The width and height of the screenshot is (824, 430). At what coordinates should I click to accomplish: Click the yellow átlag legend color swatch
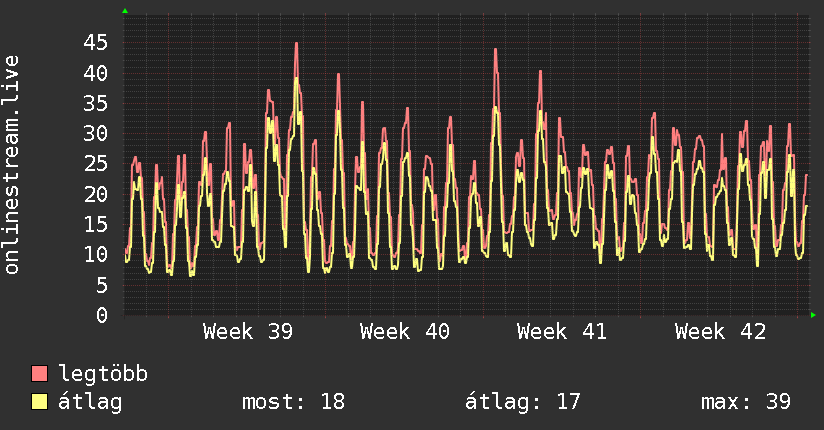coord(39,402)
